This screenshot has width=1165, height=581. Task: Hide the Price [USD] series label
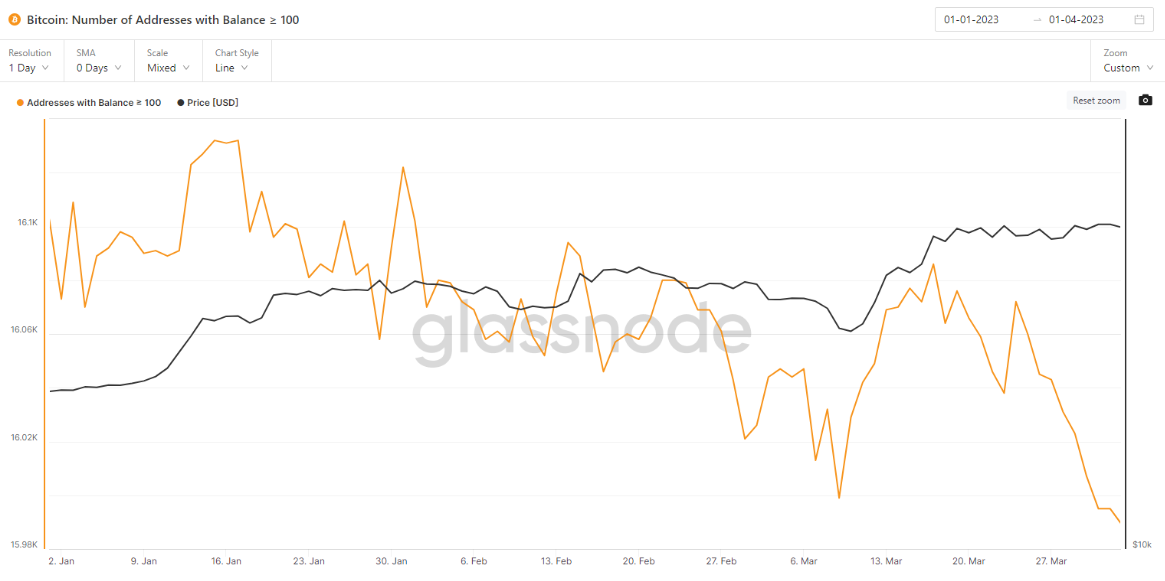(x=213, y=103)
